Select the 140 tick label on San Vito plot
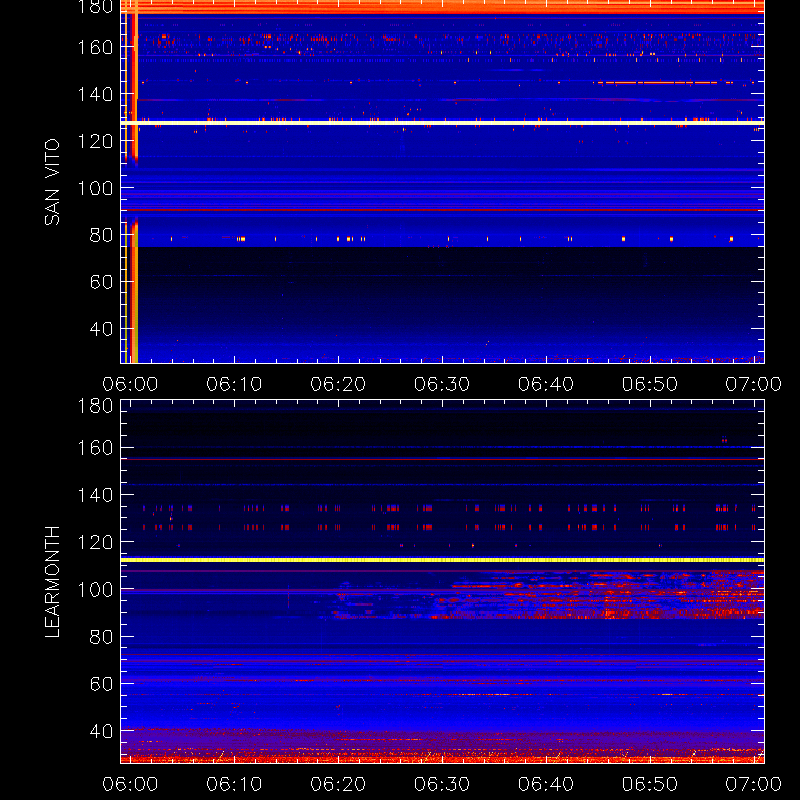The height and width of the screenshot is (800, 800). (x=95, y=94)
